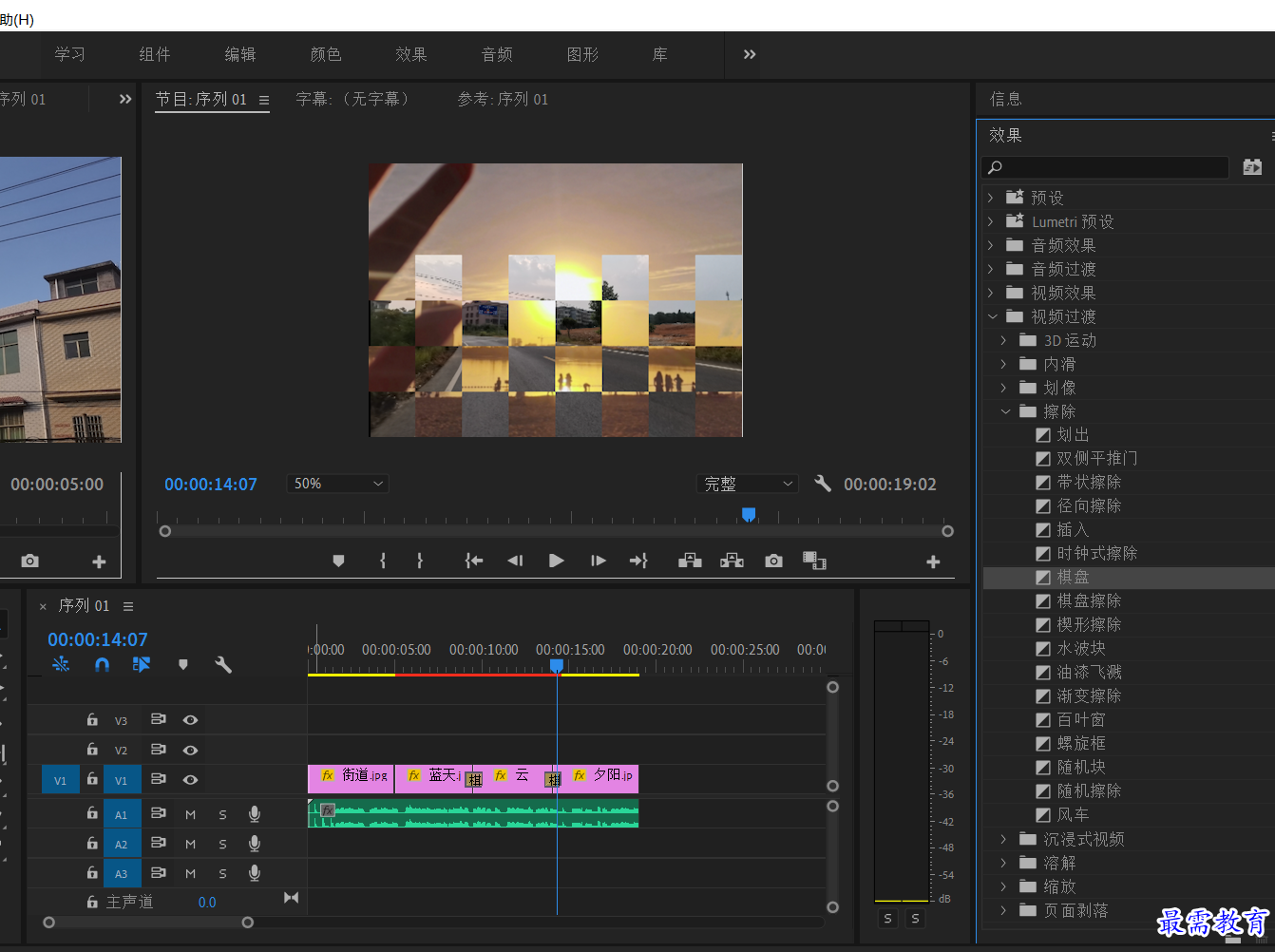This screenshot has width=1275, height=952.
Task: Open comparison view button
Action: [x=814, y=561]
